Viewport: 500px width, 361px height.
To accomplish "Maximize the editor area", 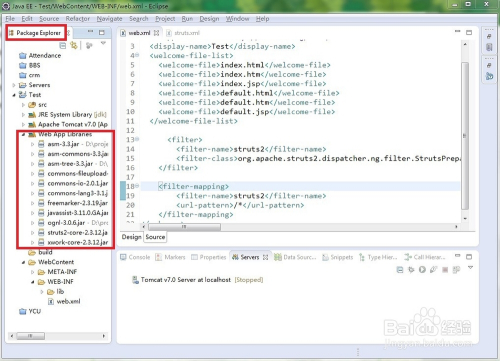I will point(469,32).
